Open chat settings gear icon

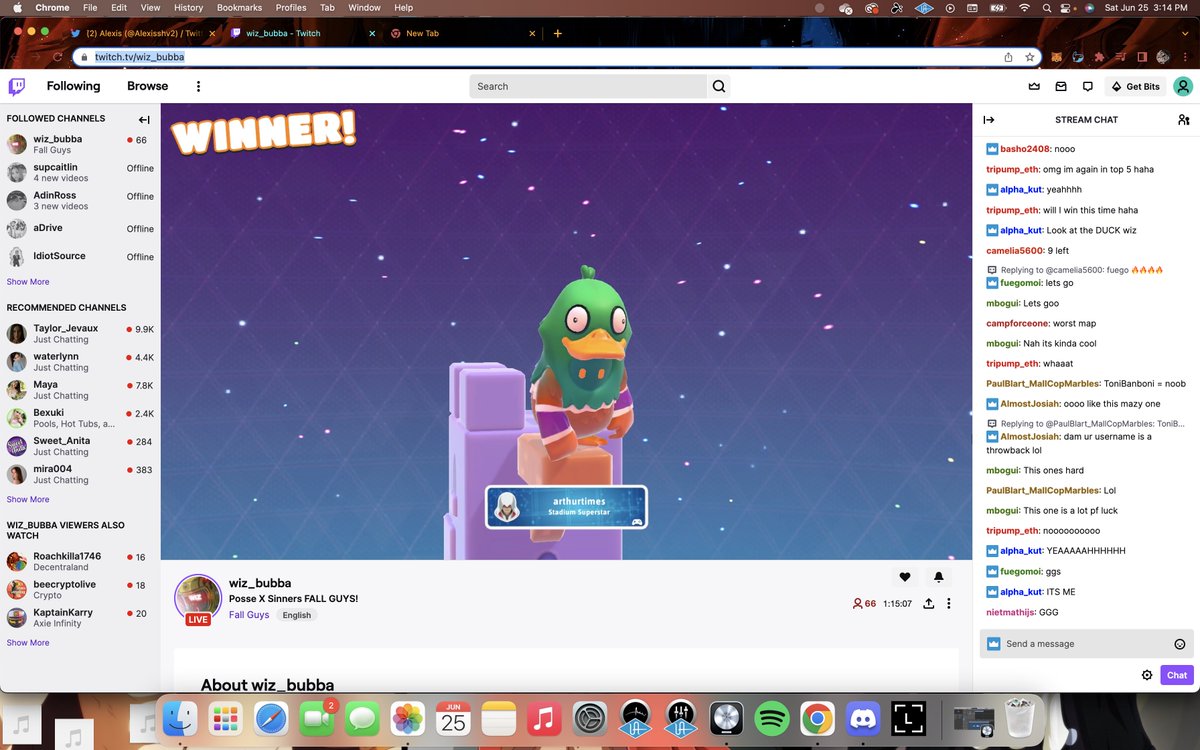[x=1147, y=675]
